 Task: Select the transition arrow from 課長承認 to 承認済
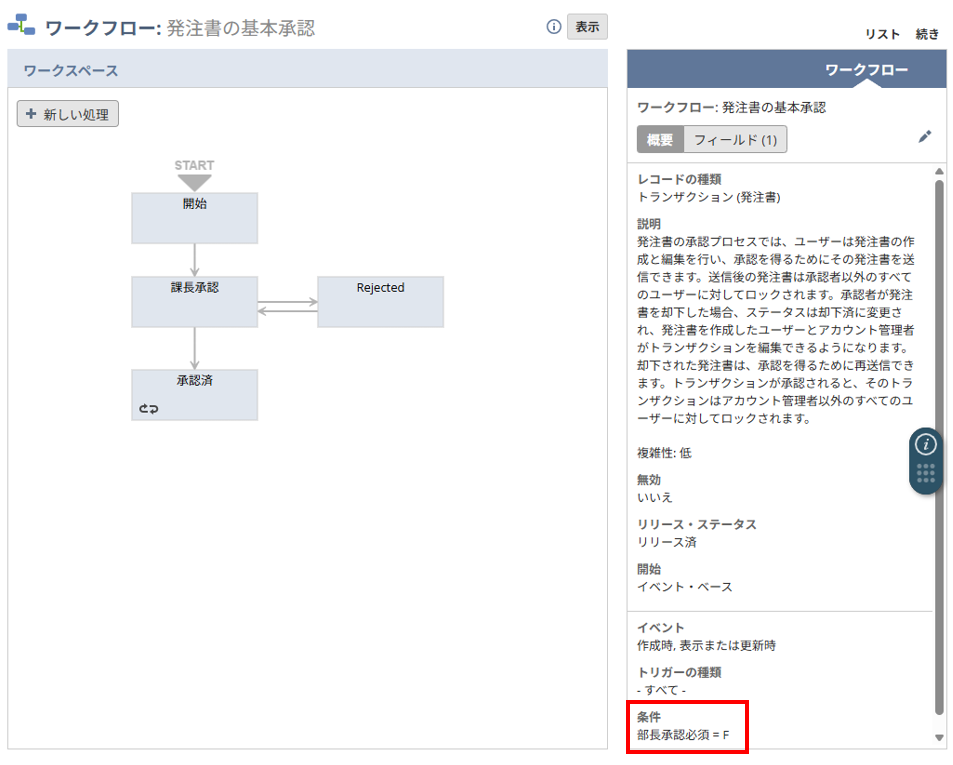195,348
